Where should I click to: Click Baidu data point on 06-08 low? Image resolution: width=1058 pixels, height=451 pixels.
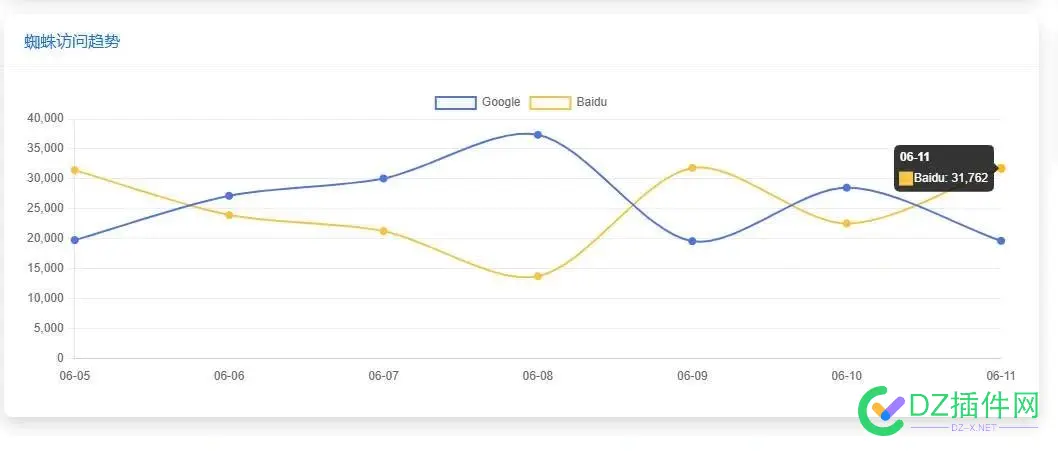click(538, 276)
